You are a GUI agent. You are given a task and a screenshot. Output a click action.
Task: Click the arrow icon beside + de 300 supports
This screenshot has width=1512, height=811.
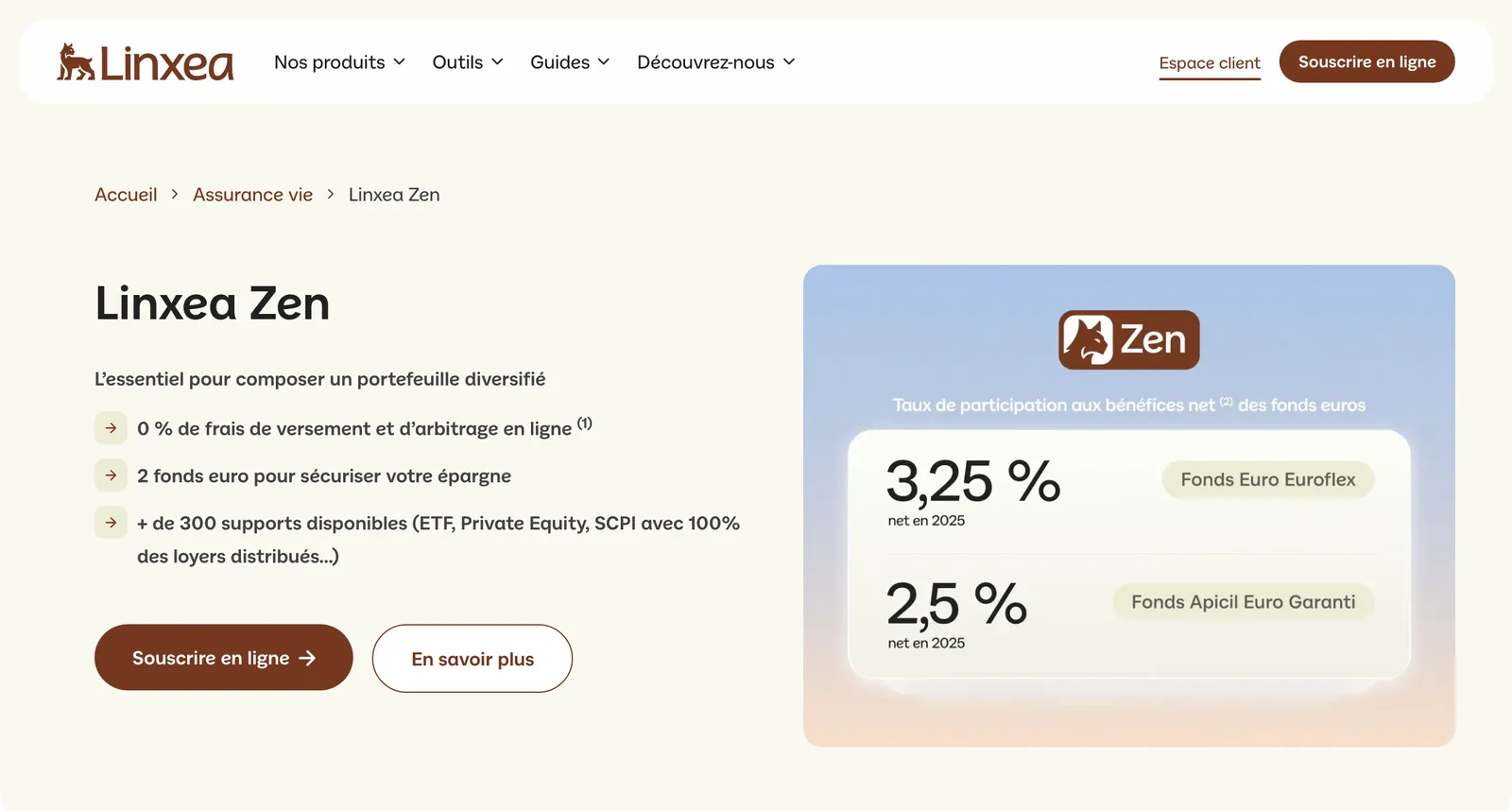111,523
